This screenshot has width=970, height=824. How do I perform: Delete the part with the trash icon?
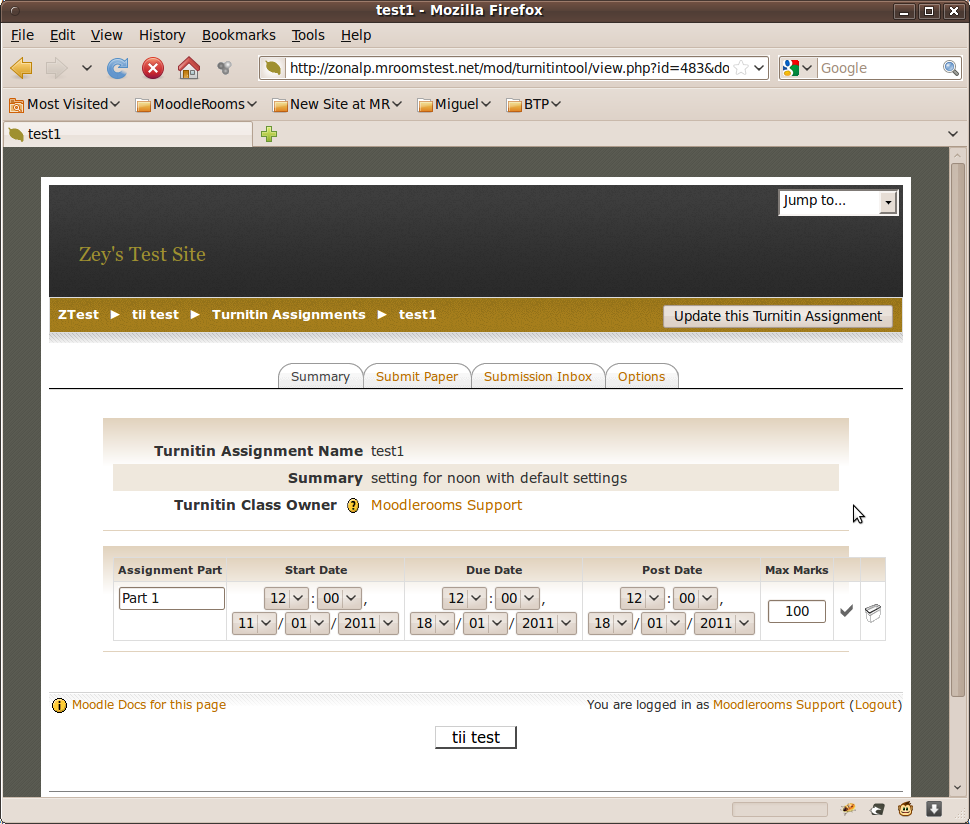(x=873, y=612)
